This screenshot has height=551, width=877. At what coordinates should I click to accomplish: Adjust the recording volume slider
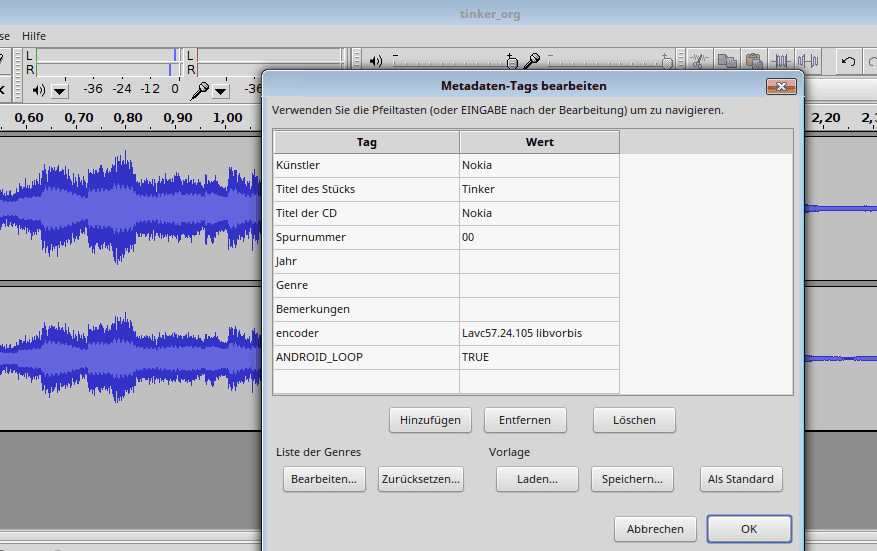[x=610, y=61]
